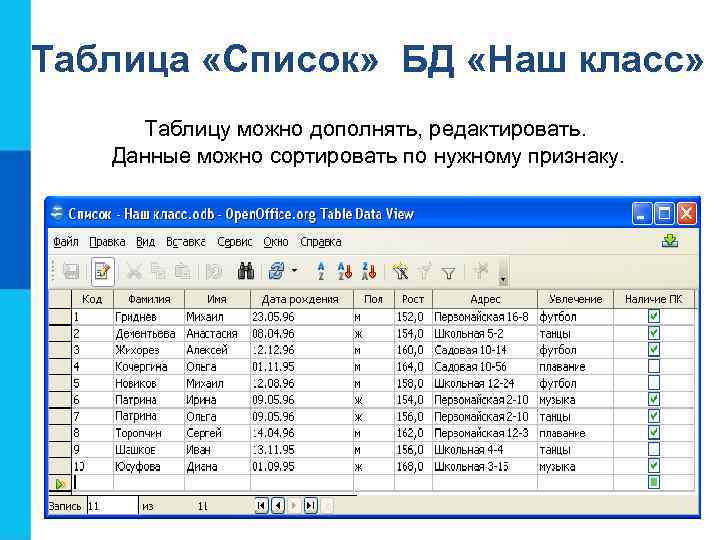720x540 pixels.
Task: Click the surname cell 'Юсуфова'
Action: [149, 467]
